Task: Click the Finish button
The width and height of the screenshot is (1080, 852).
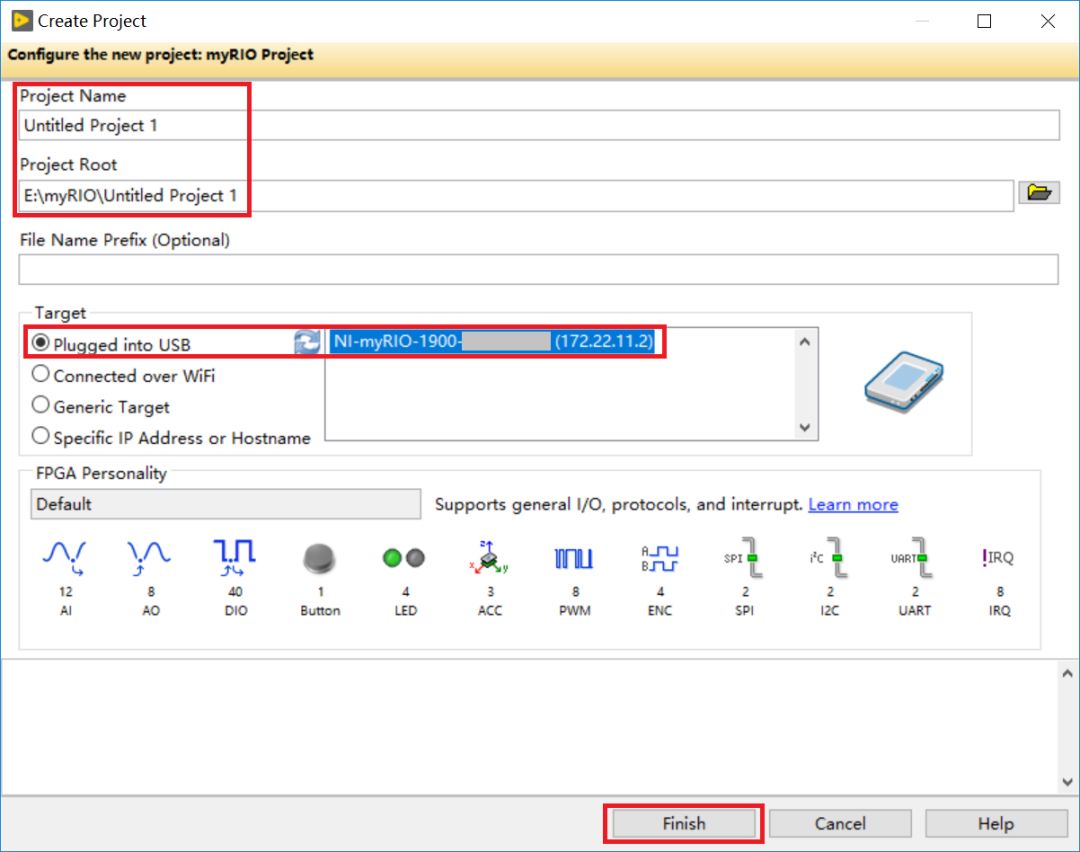Action: (x=683, y=823)
